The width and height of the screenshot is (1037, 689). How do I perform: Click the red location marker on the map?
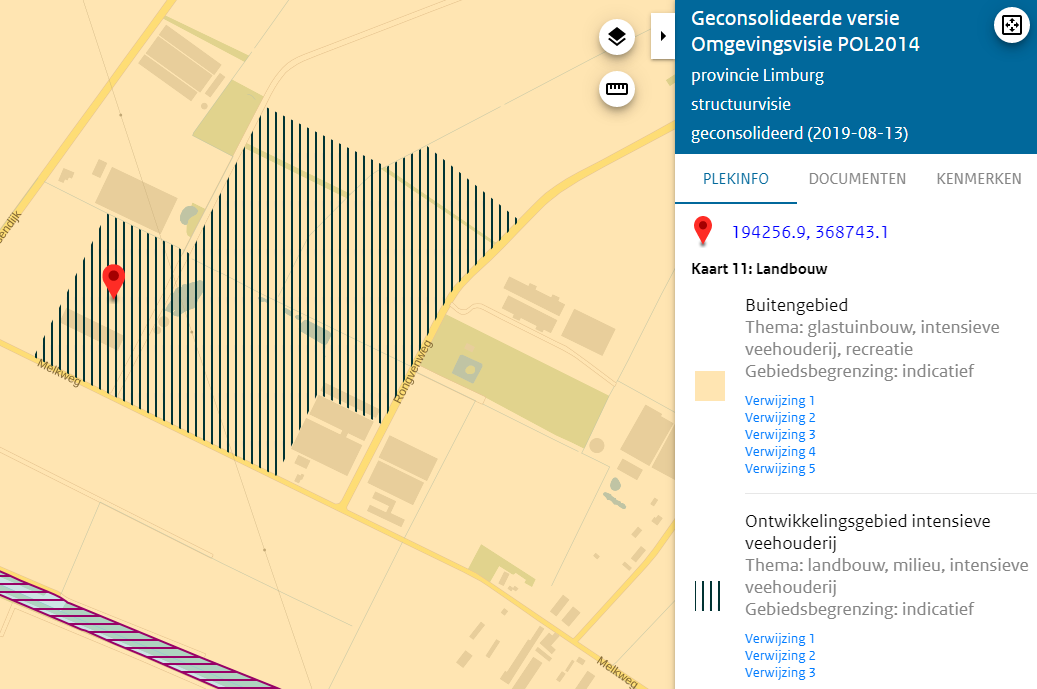(x=113, y=282)
